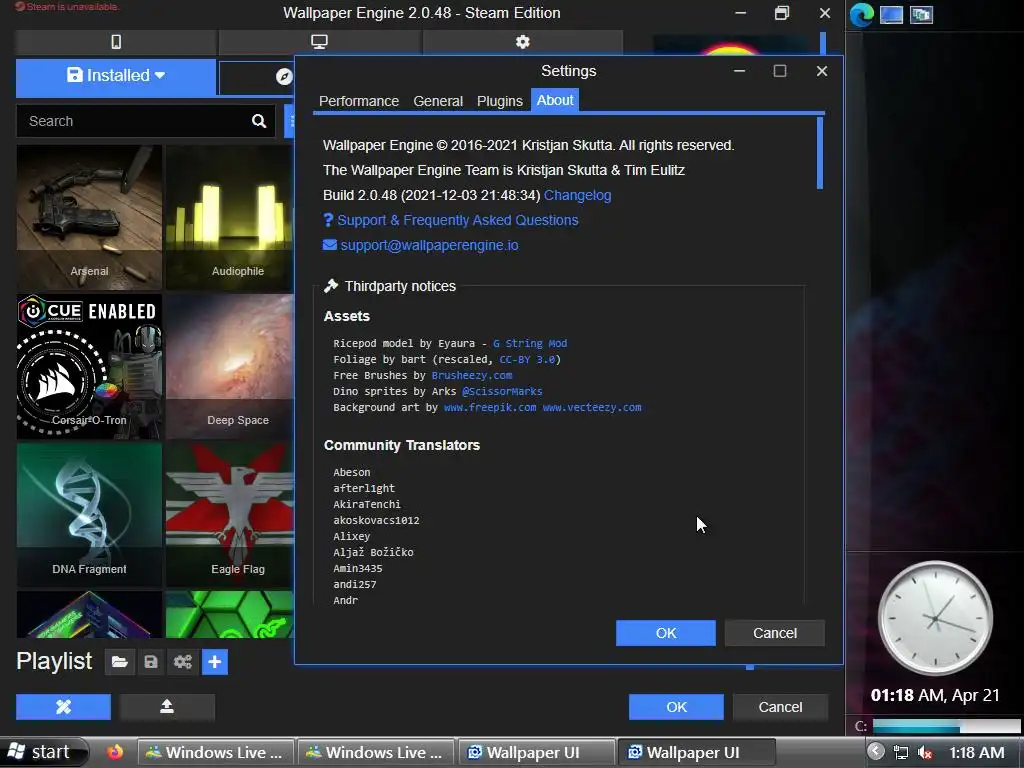Switch to the General tab
The image size is (1024, 768).
pyautogui.click(x=438, y=101)
